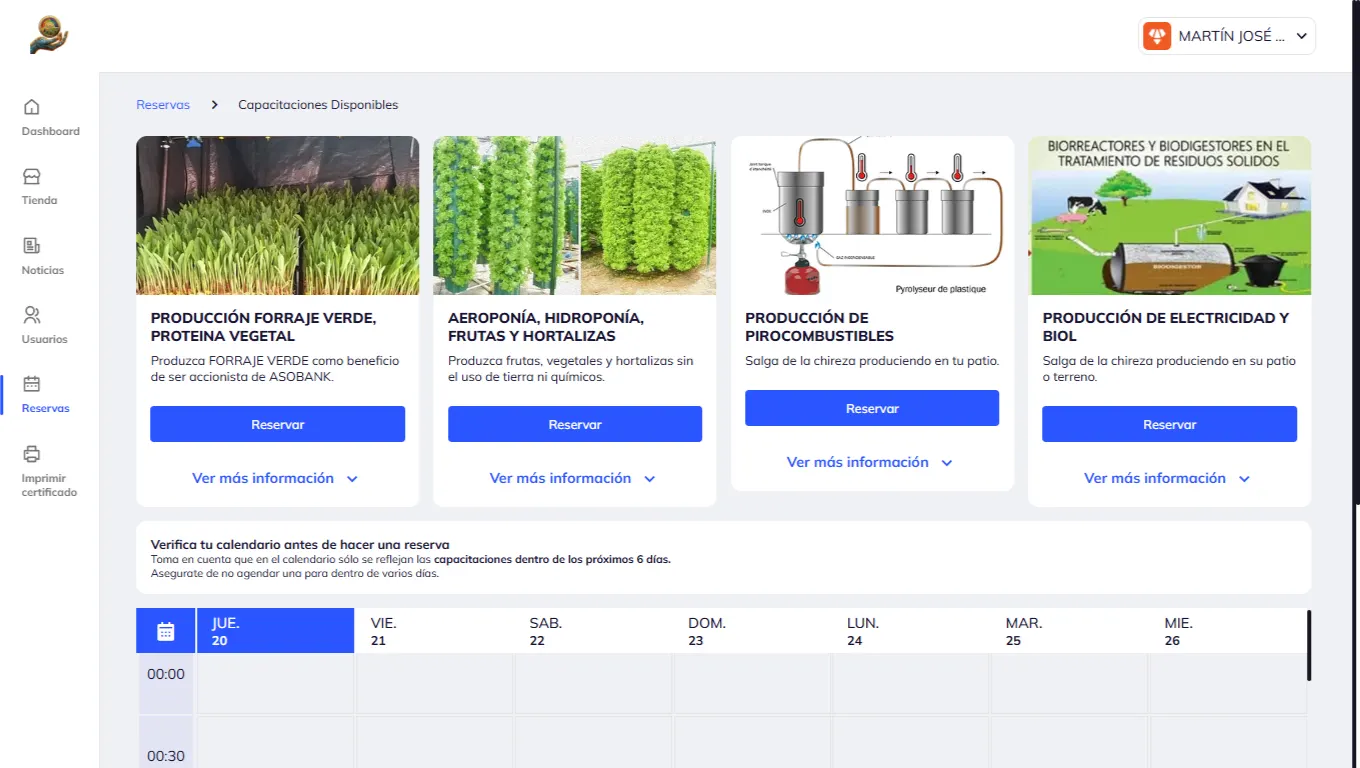Select the LUN. 24 day column header
The height and width of the screenshot is (768, 1360).
pyautogui.click(x=910, y=631)
